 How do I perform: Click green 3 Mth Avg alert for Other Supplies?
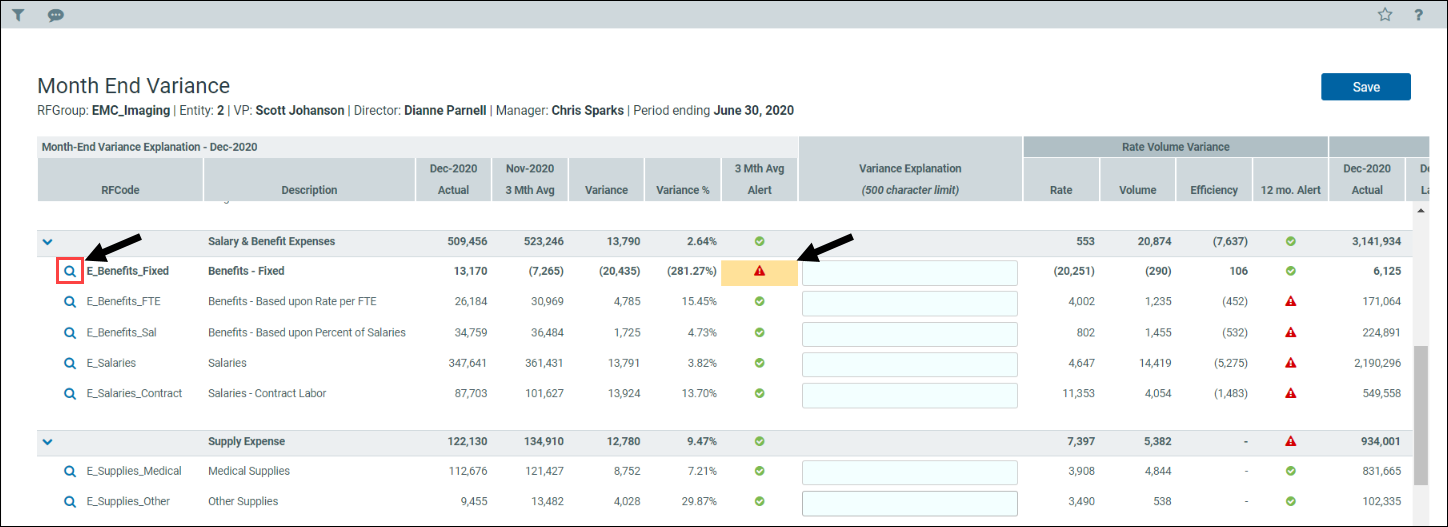coord(759,501)
